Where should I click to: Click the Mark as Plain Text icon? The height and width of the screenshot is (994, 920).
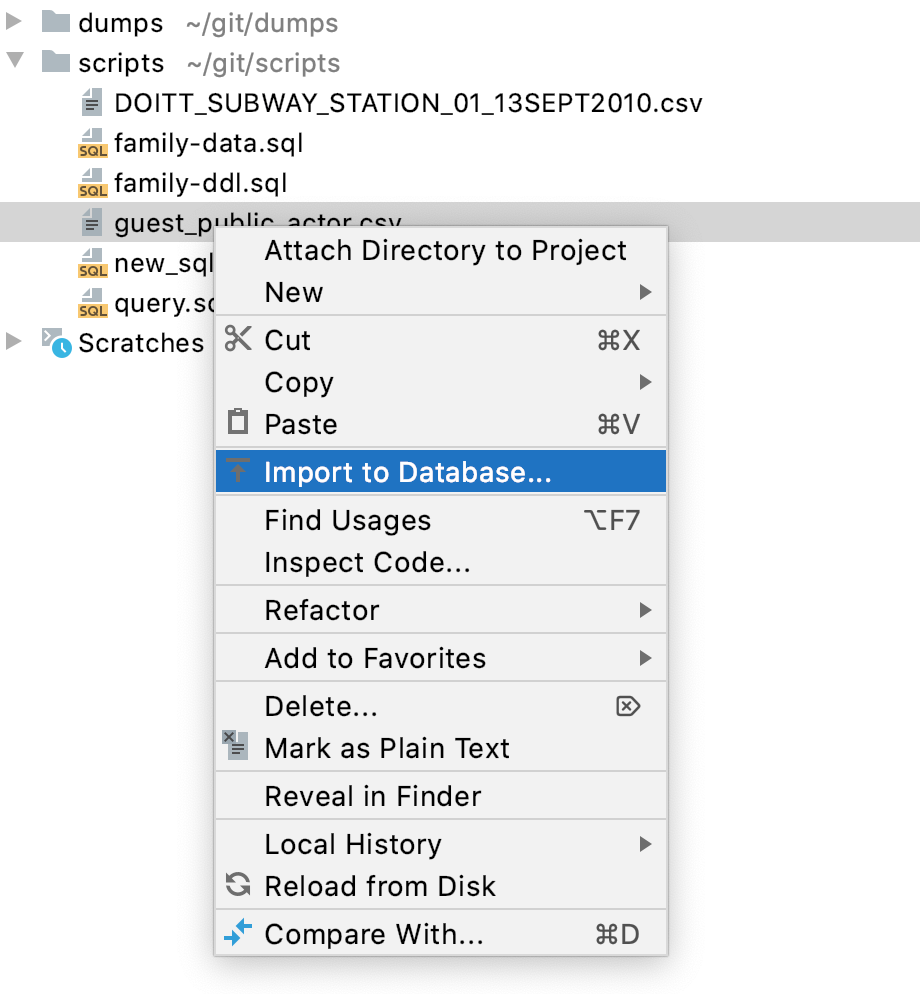click(235, 745)
